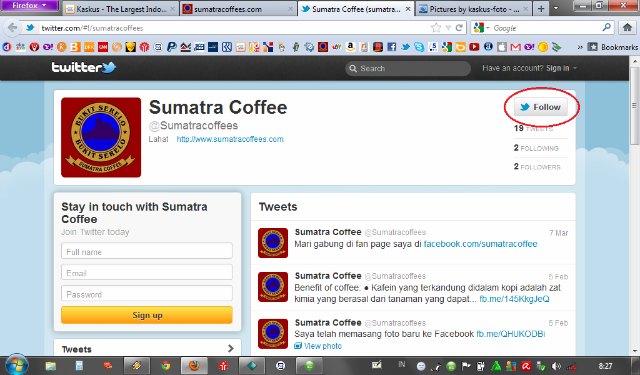Open a new tab
The width and height of the screenshot is (640, 375).
pyautogui.click(x=541, y=8)
